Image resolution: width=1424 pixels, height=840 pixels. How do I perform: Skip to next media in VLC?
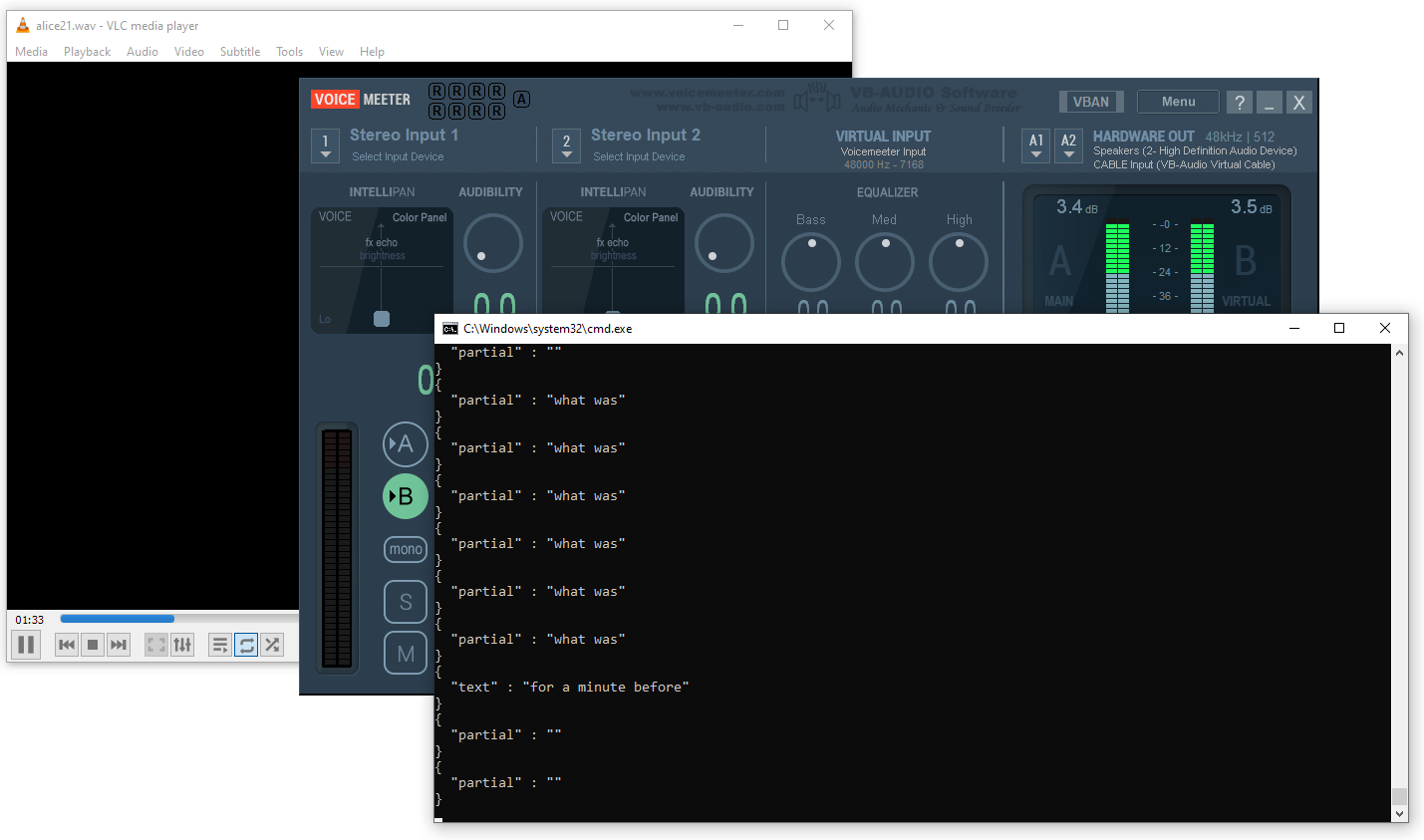click(x=119, y=645)
